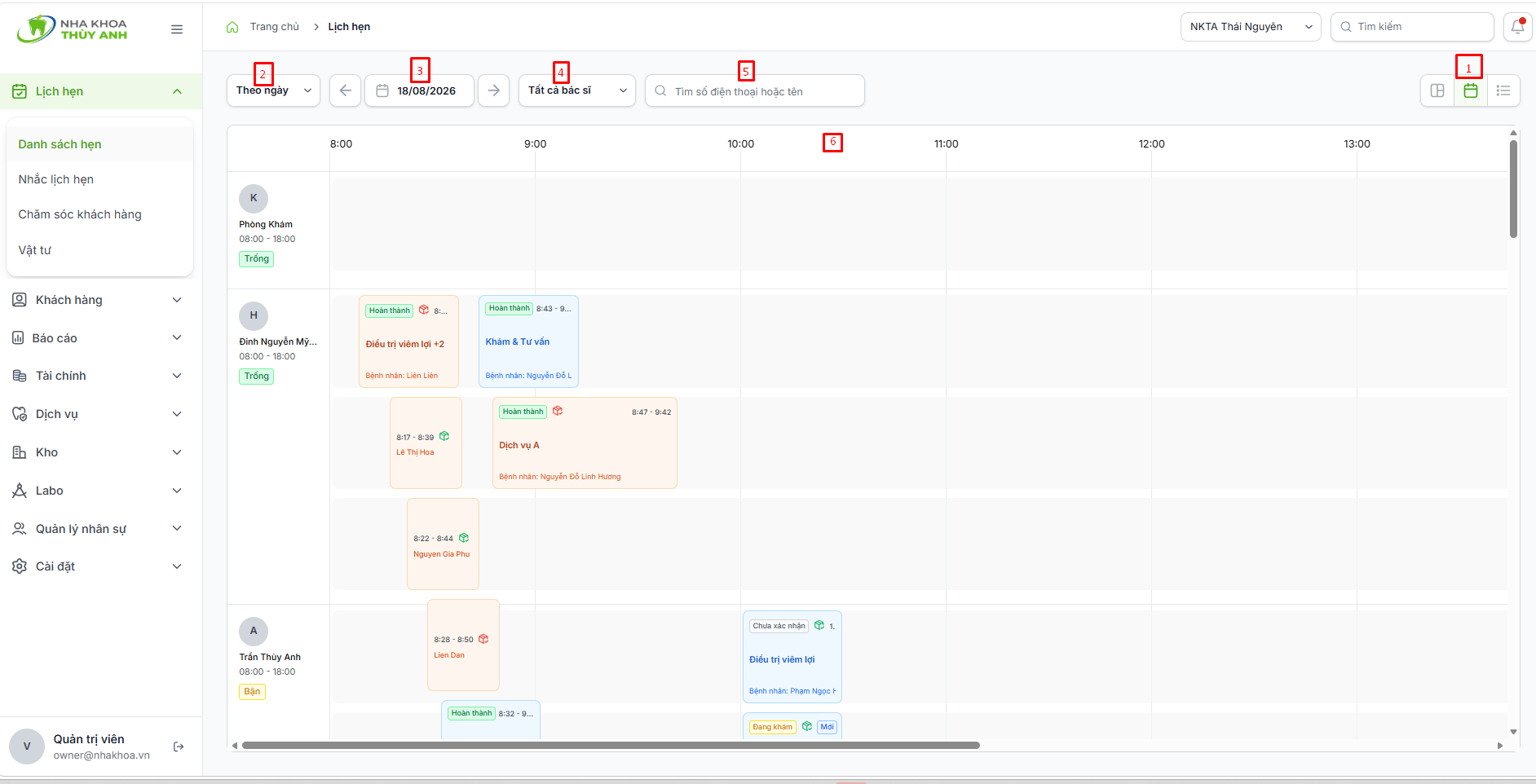Viewport: 1536px width, 784px height.
Task: Collapse sidebar with the hamburger menu icon
Action: 177,29
